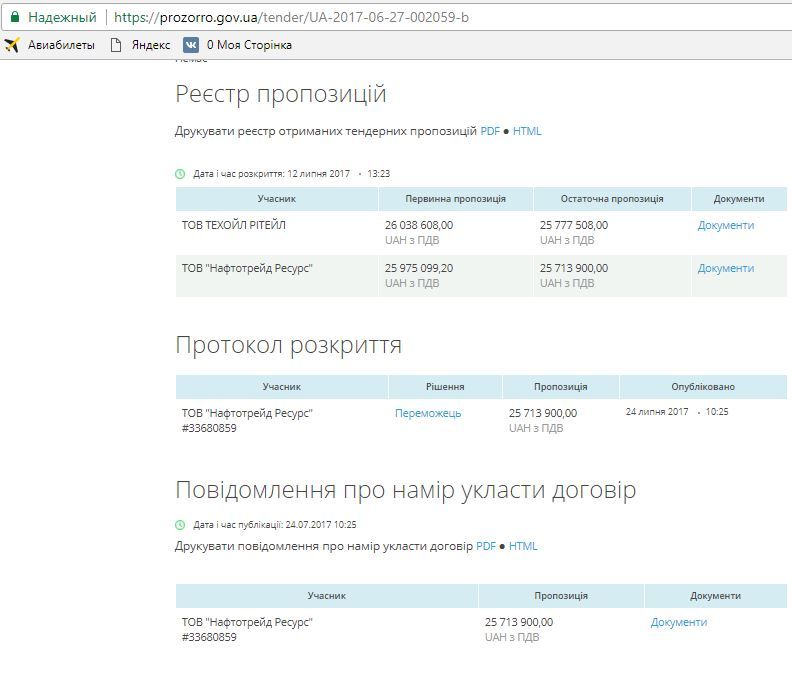Click the Переможець decision link
This screenshot has width=792, height=686.
coord(428,413)
